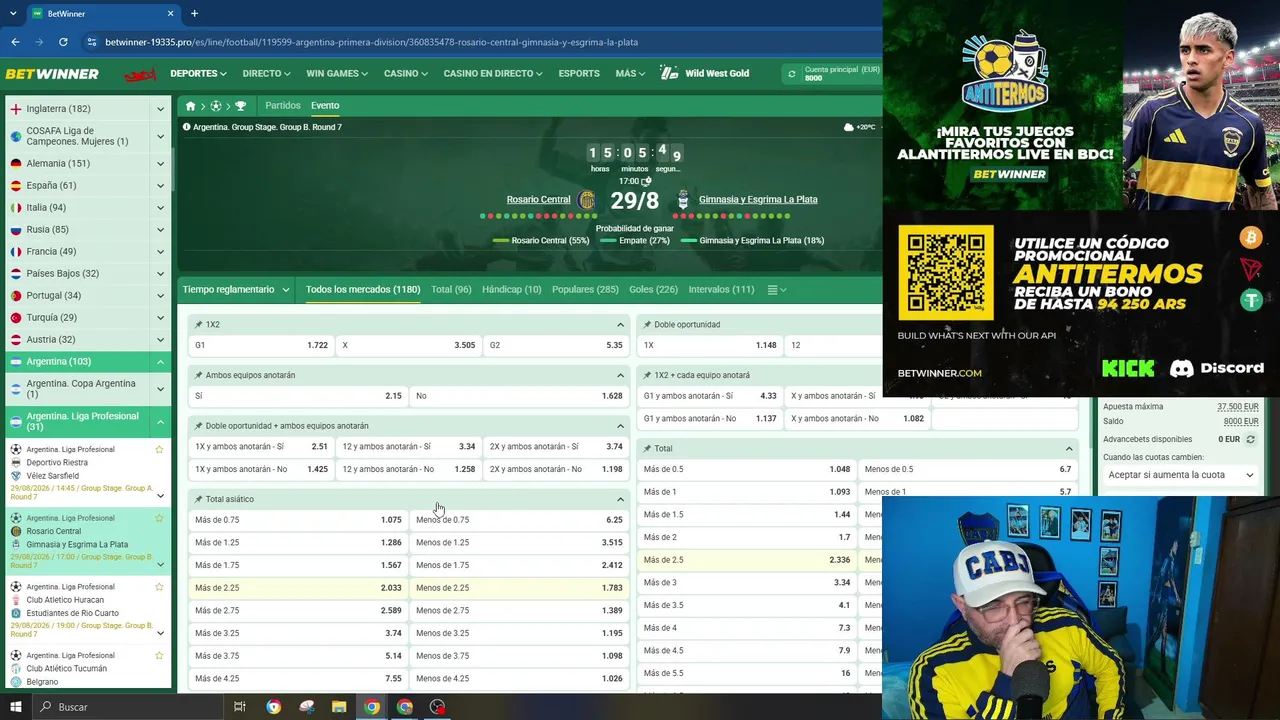Open the DEPORTES menu

(x=198, y=74)
